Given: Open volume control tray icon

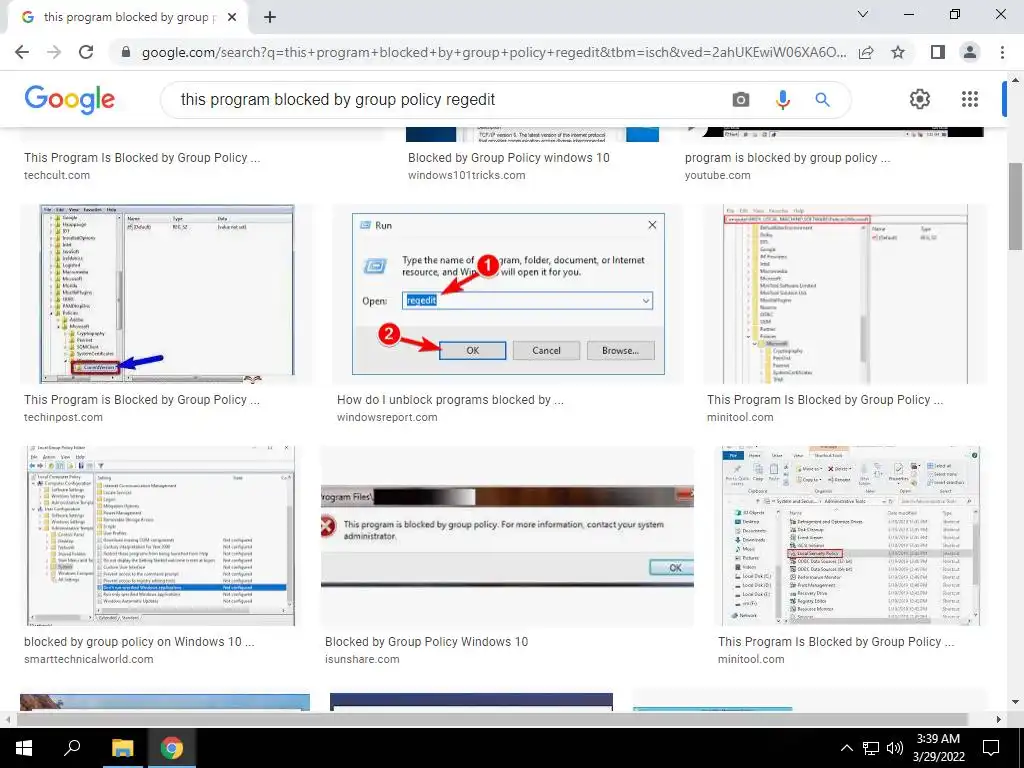Looking at the screenshot, I should (895, 748).
